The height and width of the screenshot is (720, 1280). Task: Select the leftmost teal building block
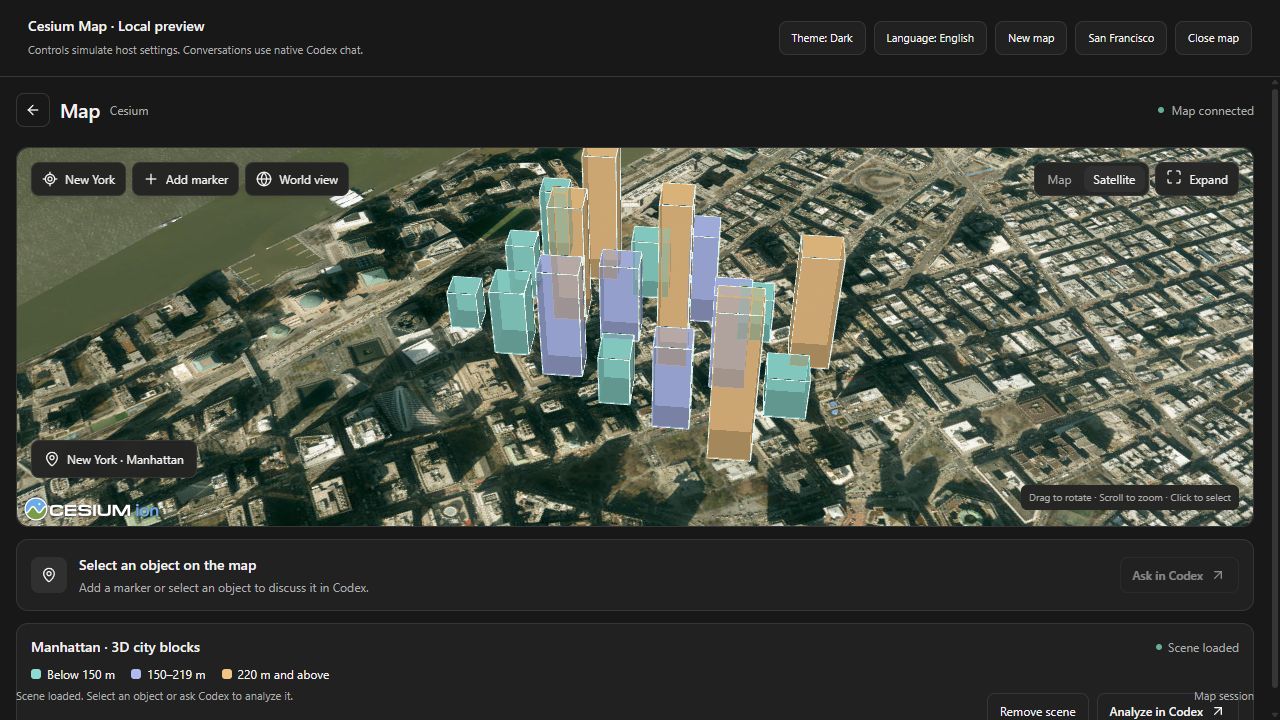point(465,303)
